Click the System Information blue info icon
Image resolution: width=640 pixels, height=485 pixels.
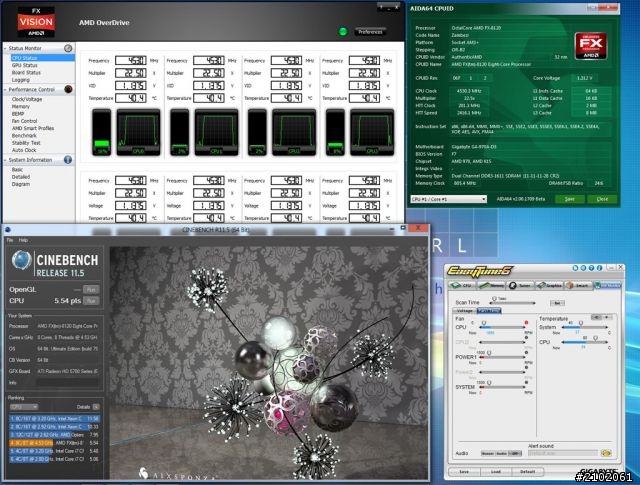68,160
